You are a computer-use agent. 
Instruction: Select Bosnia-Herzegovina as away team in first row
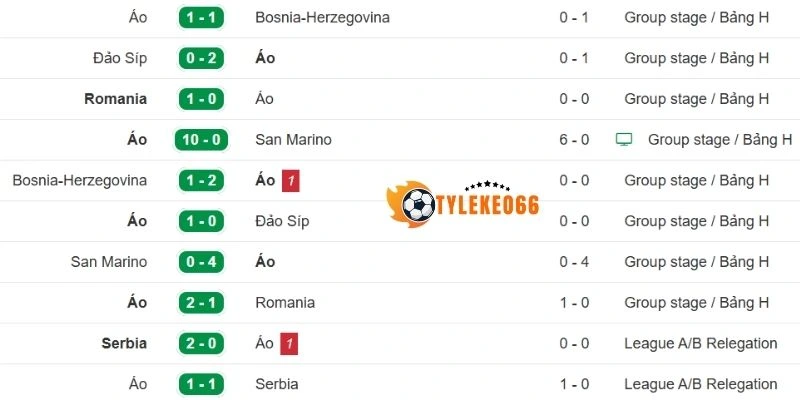pyautogui.click(x=322, y=18)
